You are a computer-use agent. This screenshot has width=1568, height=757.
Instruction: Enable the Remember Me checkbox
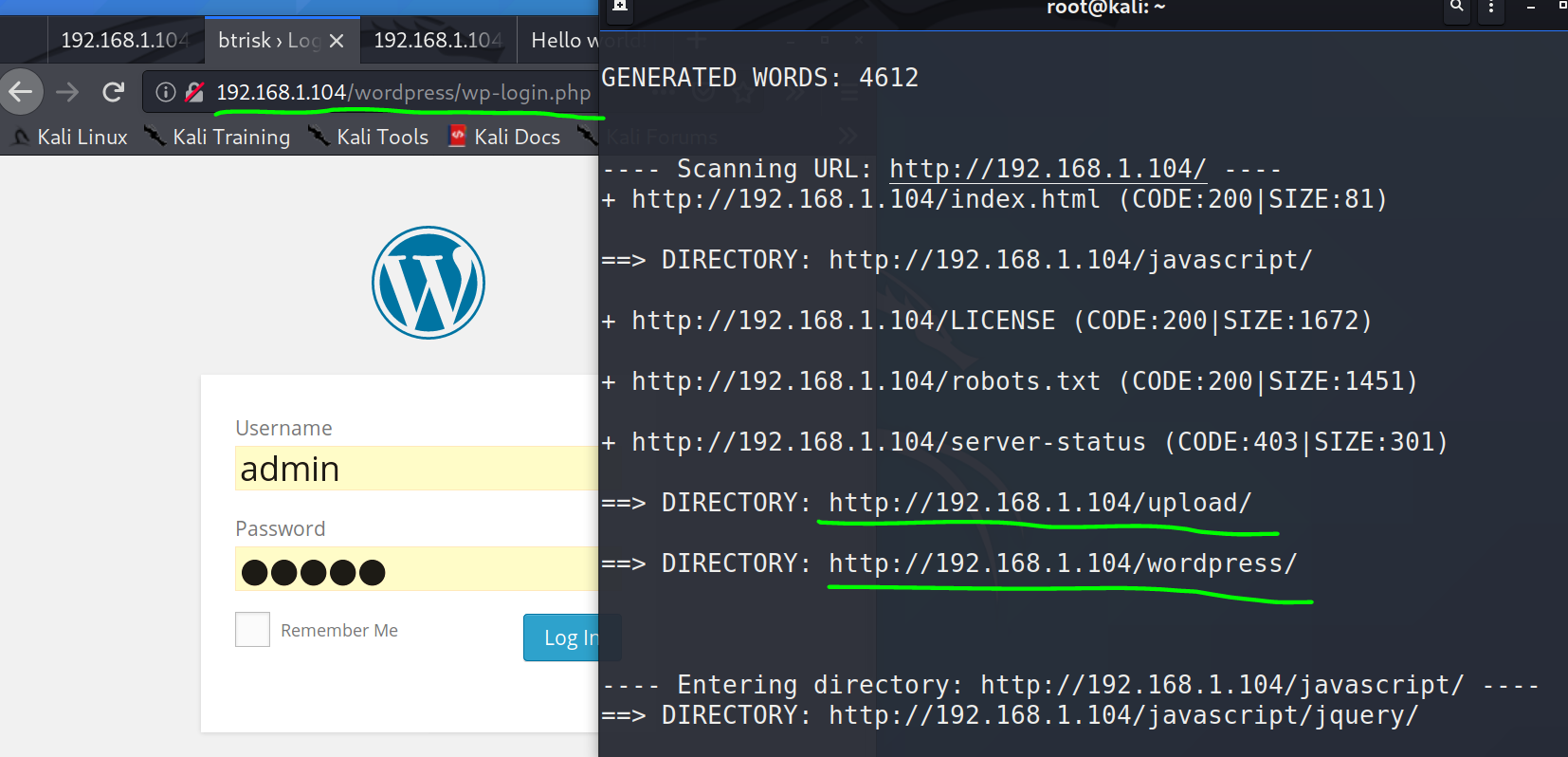(253, 630)
